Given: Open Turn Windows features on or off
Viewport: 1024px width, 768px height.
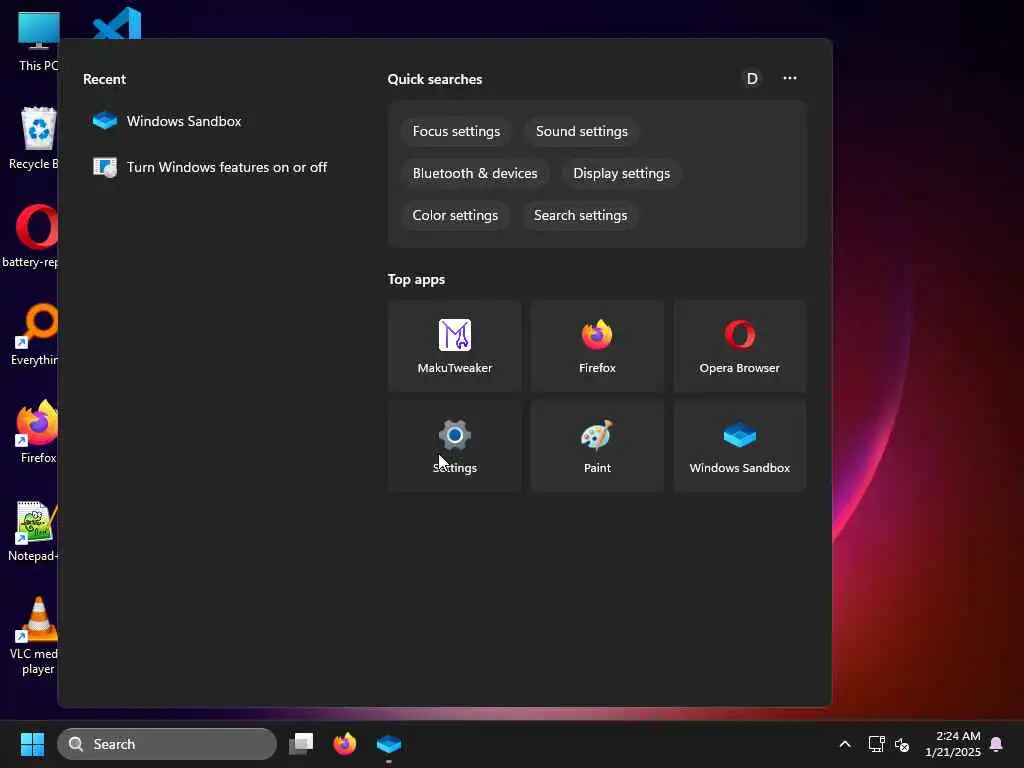Looking at the screenshot, I should click(210, 167).
